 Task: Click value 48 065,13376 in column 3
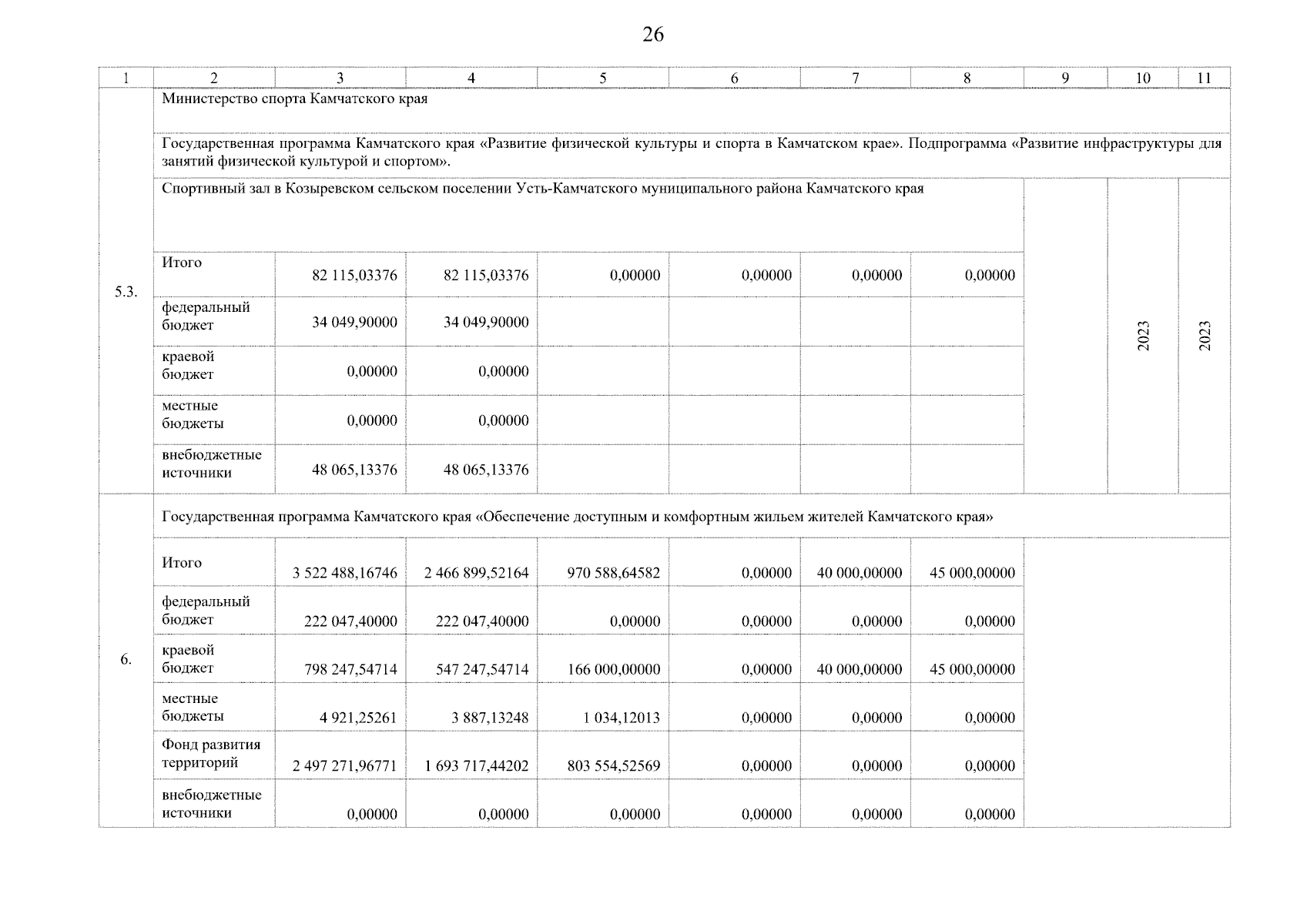click(354, 470)
